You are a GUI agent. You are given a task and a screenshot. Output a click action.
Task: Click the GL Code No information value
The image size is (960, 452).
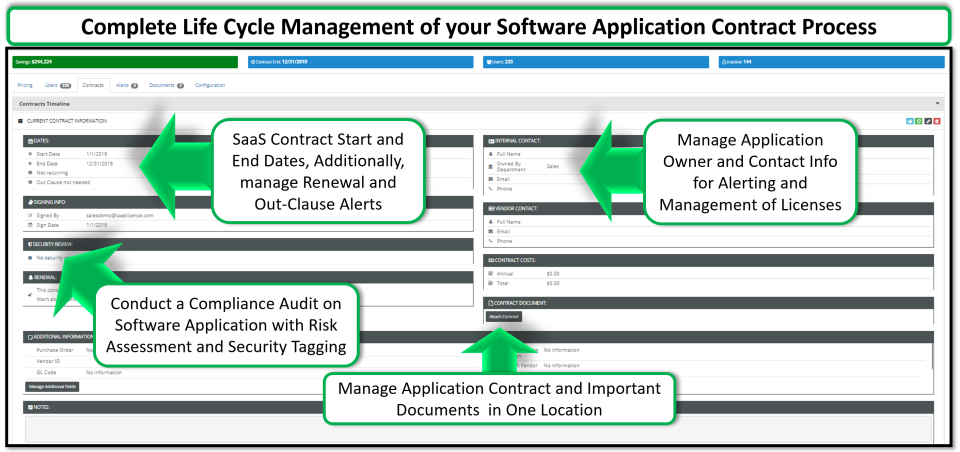click(104, 372)
